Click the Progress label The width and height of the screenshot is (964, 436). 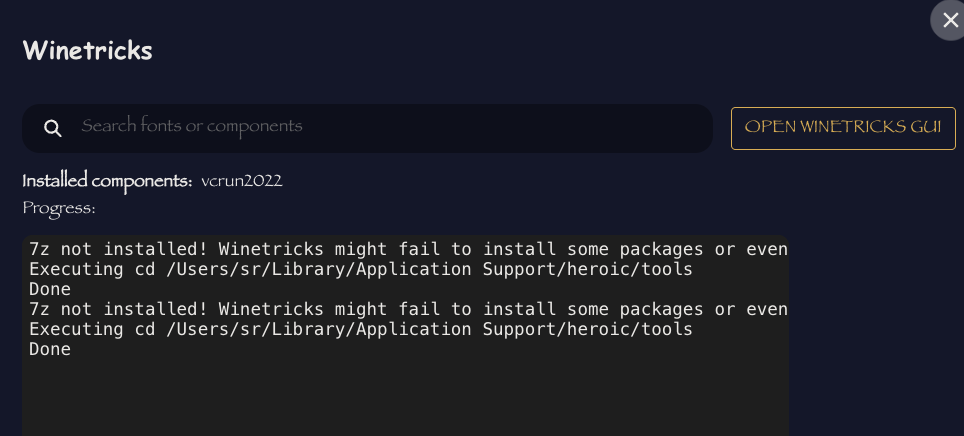(x=59, y=208)
